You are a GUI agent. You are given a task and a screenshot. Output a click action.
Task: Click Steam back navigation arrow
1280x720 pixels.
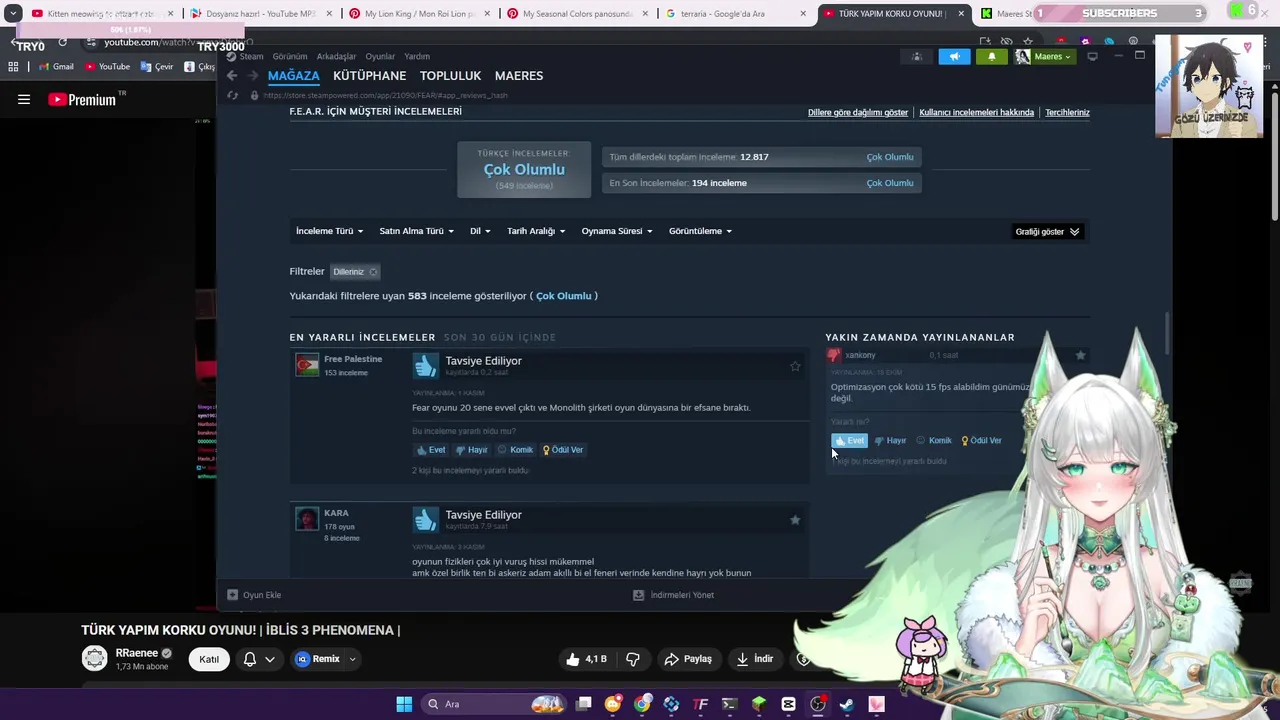pos(232,76)
